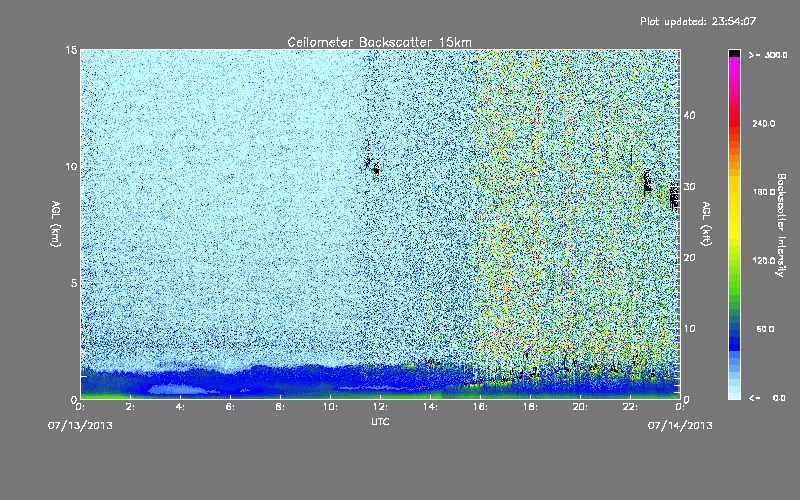Select the 07/13/2013 start date label
The height and width of the screenshot is (500, 800).
(x=80, y=426)
